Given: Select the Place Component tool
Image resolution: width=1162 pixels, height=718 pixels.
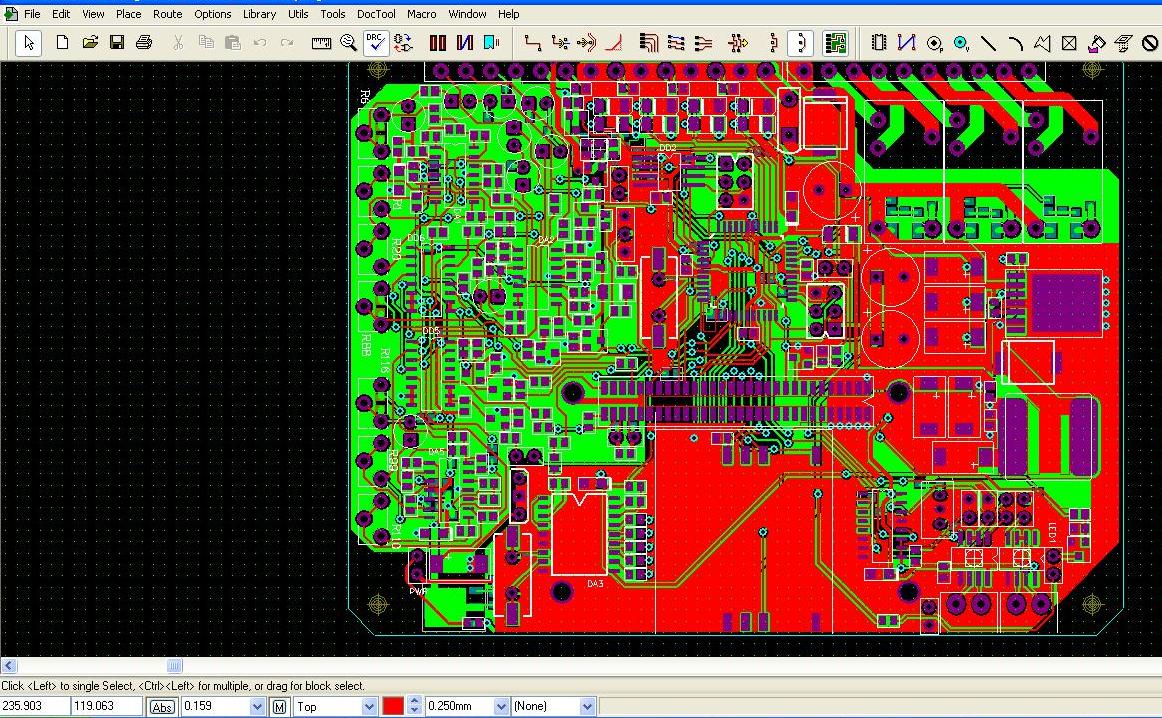Looking at the screenshot, I should point(878,43).
